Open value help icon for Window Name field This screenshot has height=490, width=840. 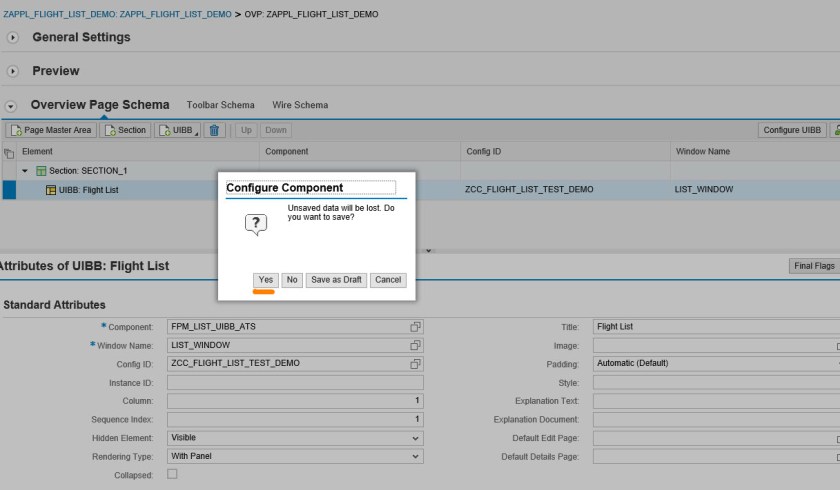415,345
